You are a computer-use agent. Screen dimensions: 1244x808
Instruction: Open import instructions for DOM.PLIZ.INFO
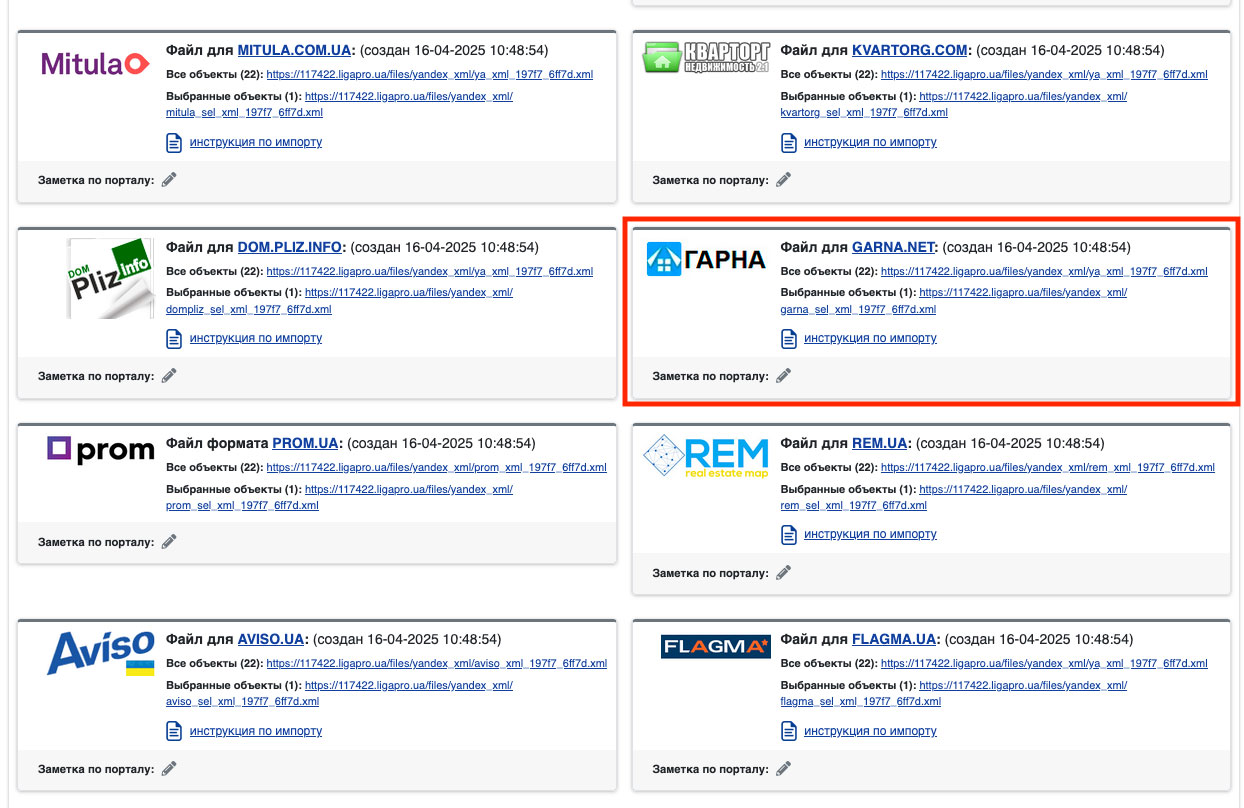pos(256,338)
